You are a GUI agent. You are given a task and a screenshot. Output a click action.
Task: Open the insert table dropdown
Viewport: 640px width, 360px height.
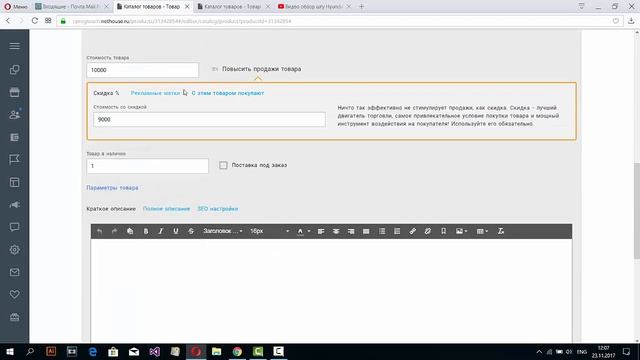482,231
